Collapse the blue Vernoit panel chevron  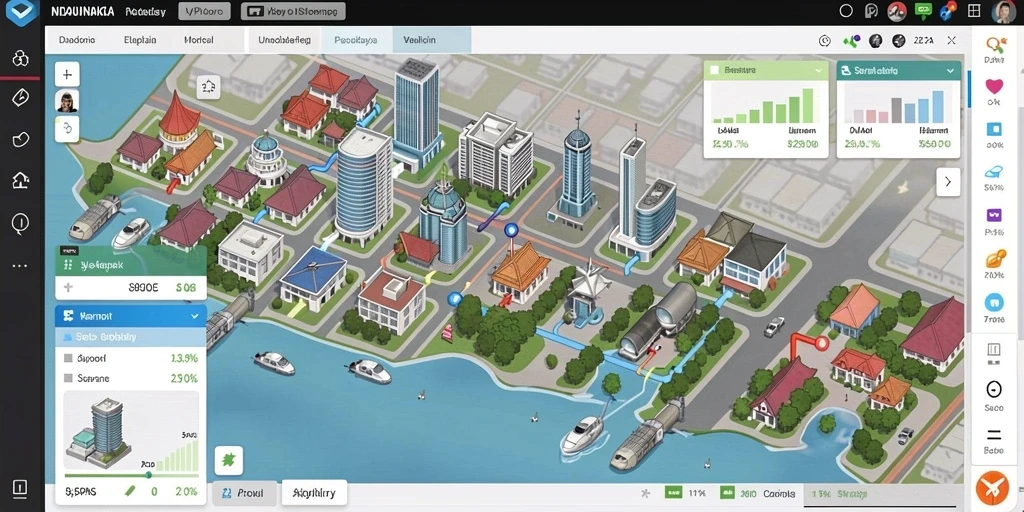coord(195,316)
